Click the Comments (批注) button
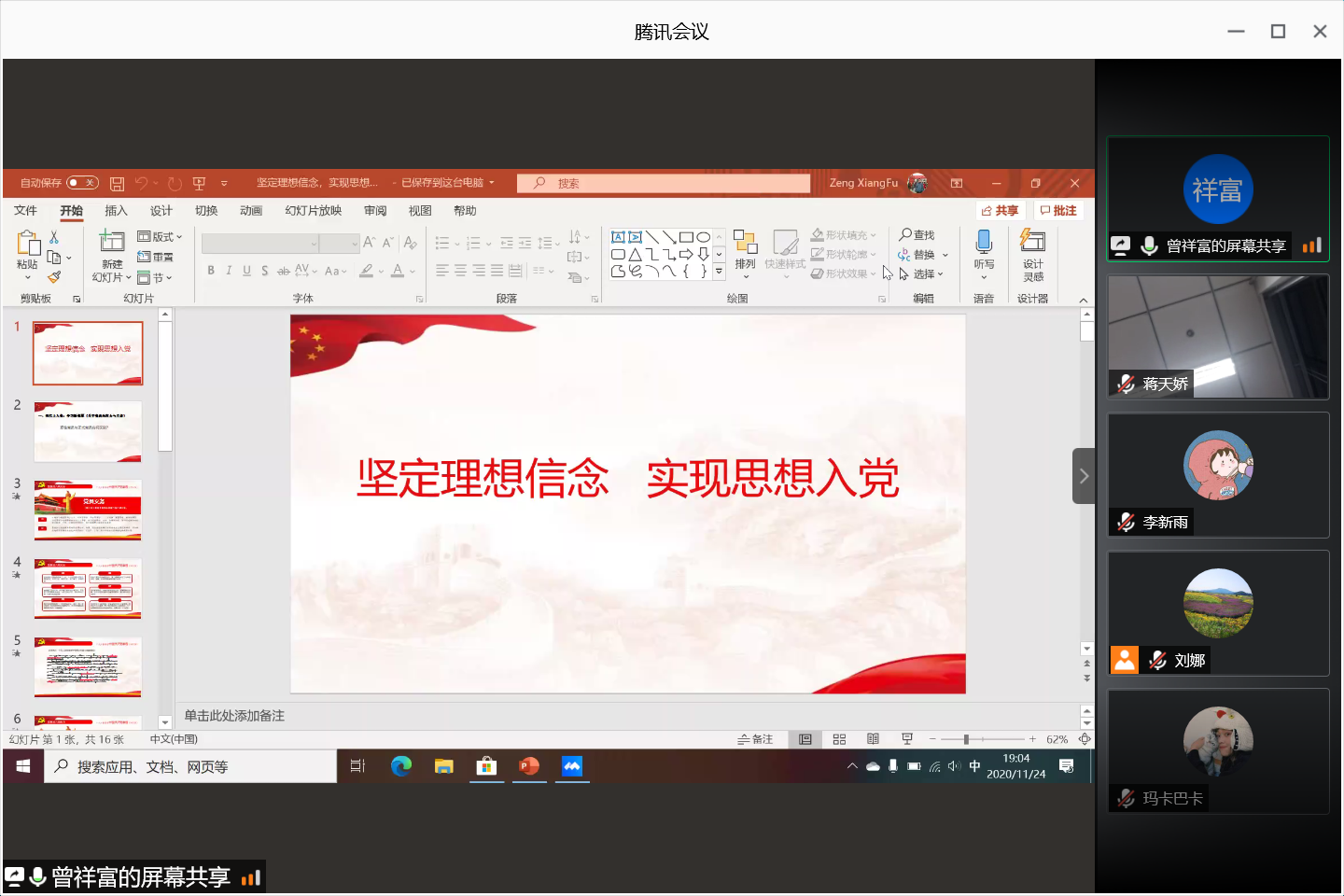 pyautogui.click(x=1058, y=211)
